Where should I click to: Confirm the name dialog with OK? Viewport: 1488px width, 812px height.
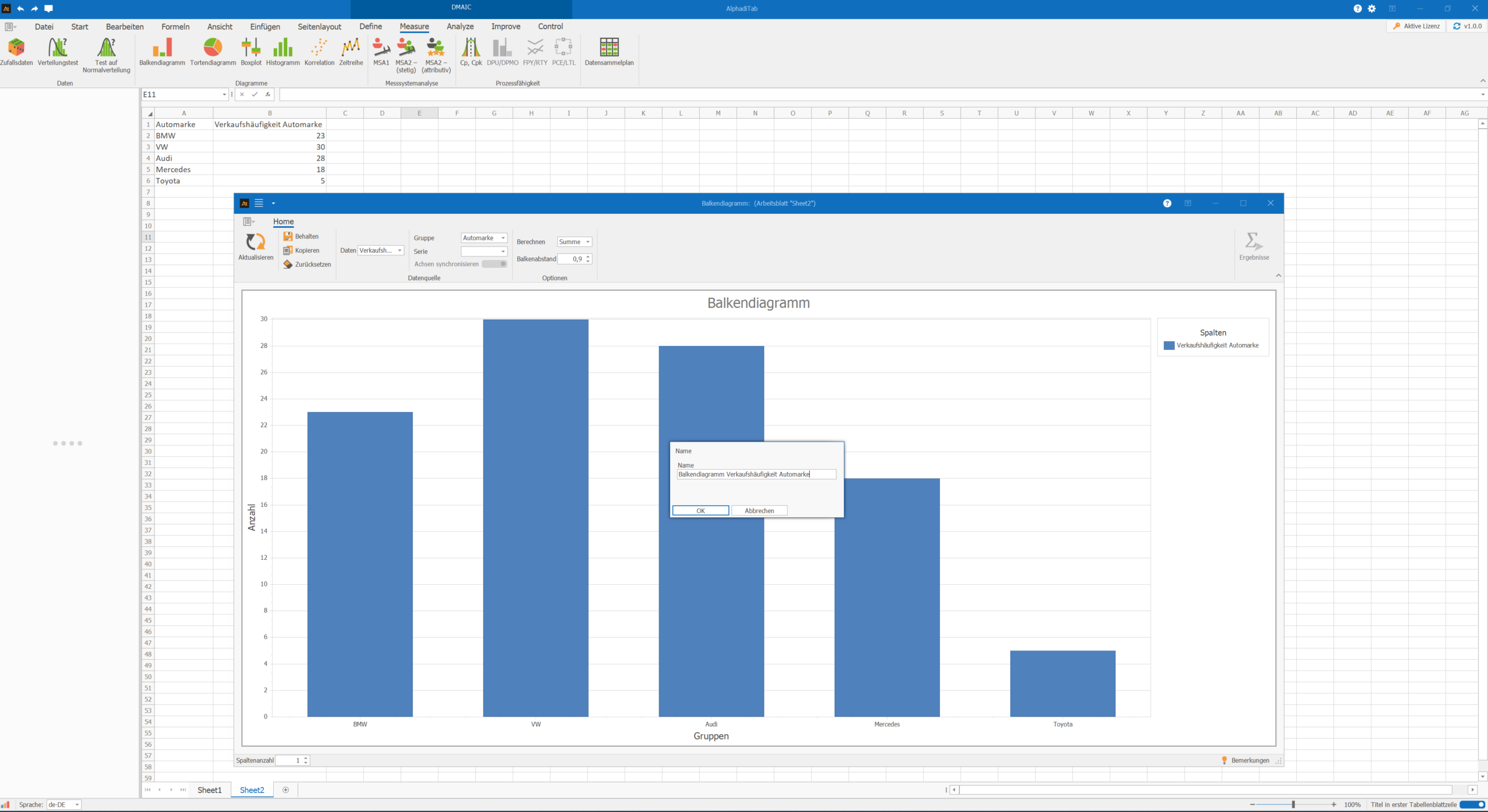pyautogui.click(x=700, y=510)
